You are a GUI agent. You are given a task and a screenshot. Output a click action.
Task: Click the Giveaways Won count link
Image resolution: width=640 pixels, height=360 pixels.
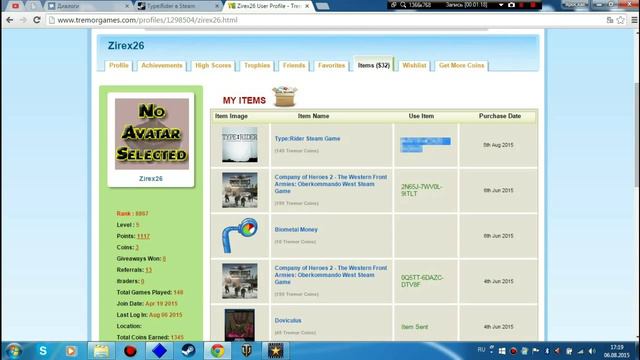pos(164,259)
